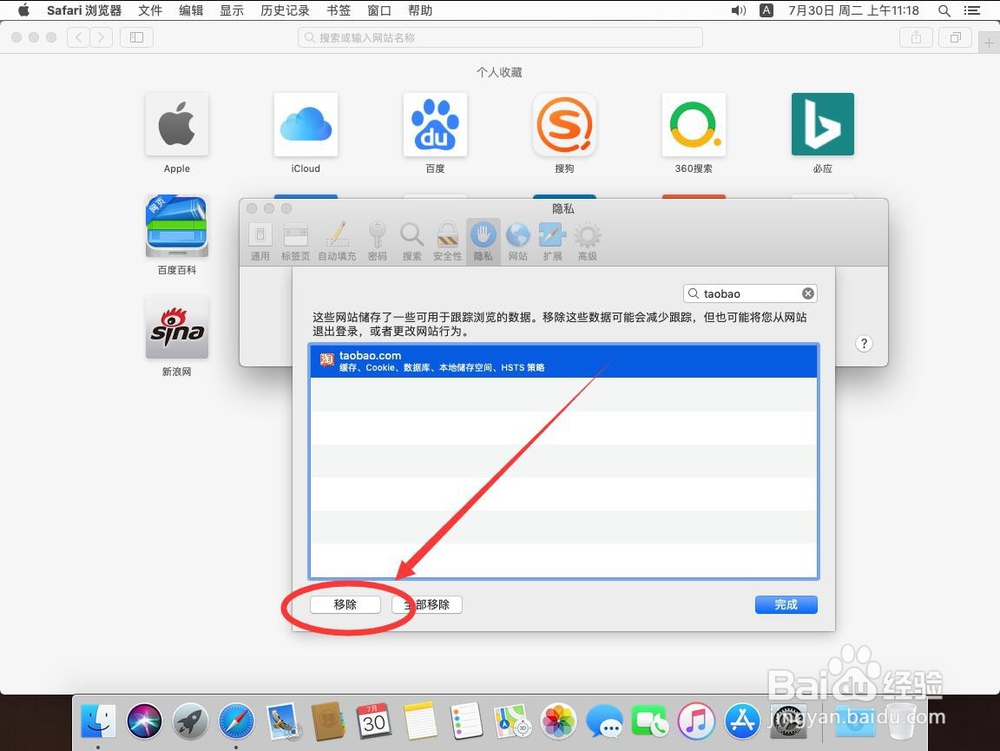Click the 全部移除 Remove All button
Viewport: 1000px width, 751px height.
(x=427, y=604)
